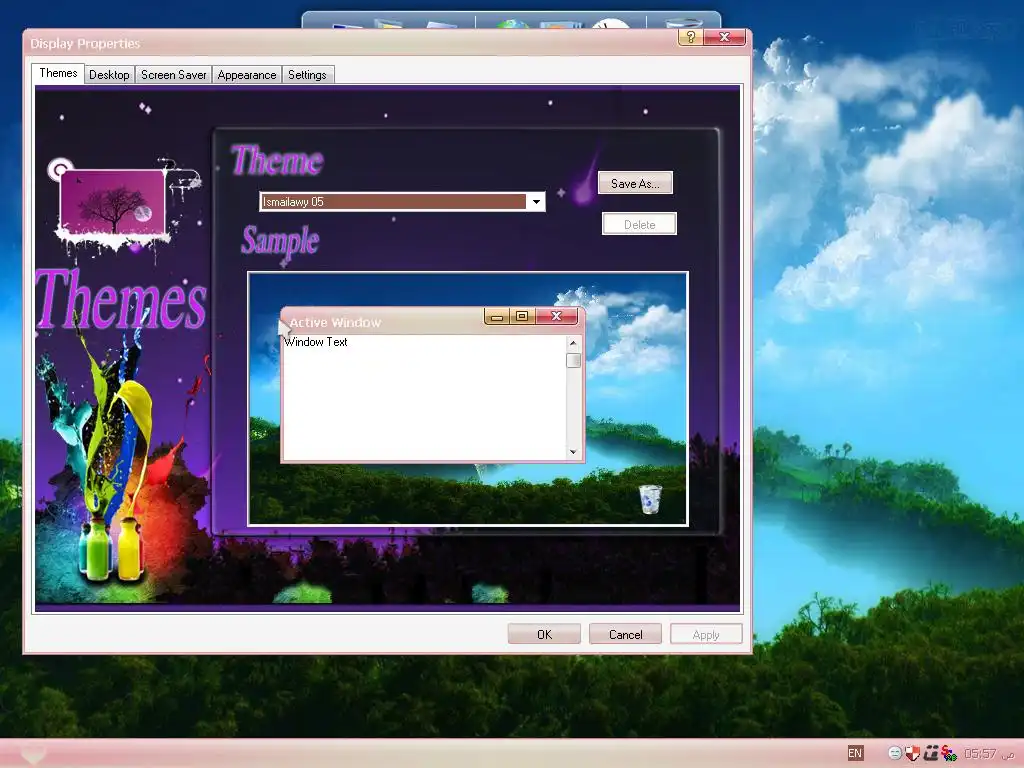Switch to the Desktop tab
The width and height of the screenshot is (1024, 768).
pyautogui.click(x=109, y=74)
